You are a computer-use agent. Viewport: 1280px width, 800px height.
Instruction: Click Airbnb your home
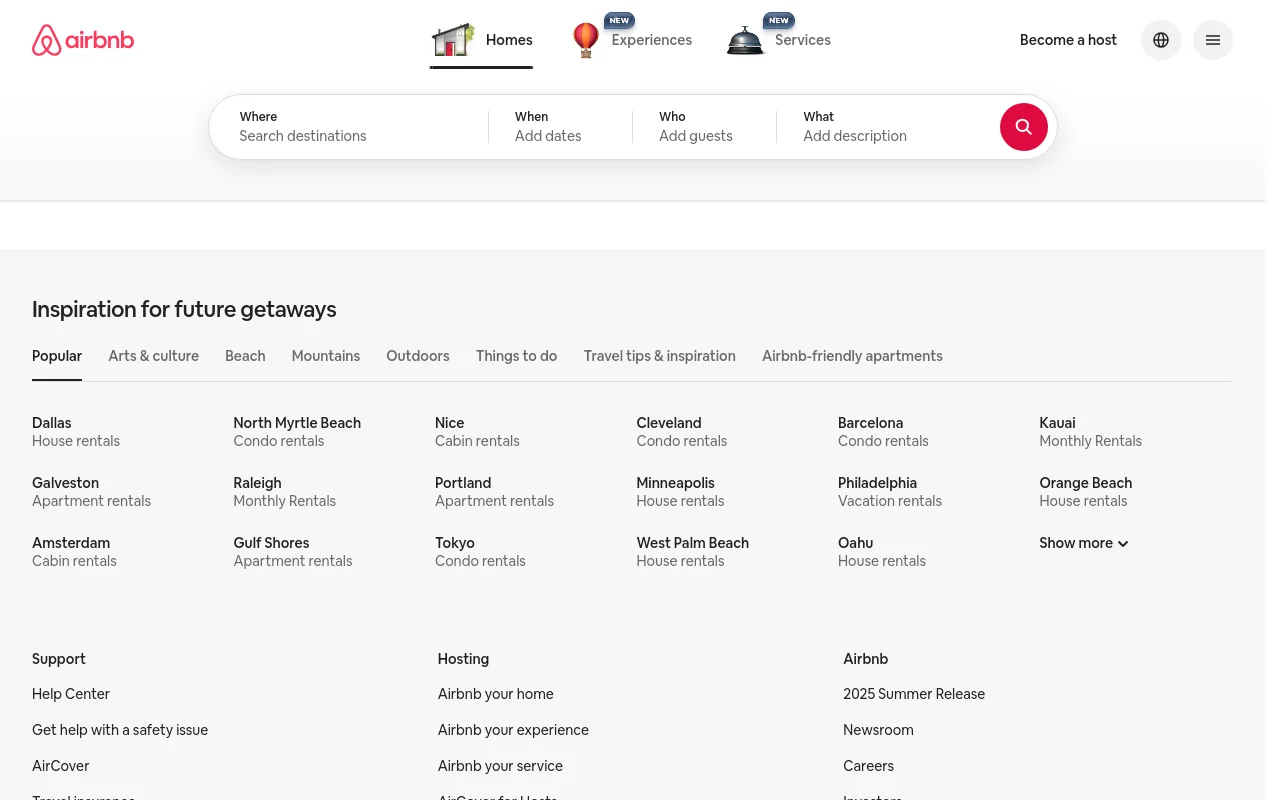[x=495, y=694]
